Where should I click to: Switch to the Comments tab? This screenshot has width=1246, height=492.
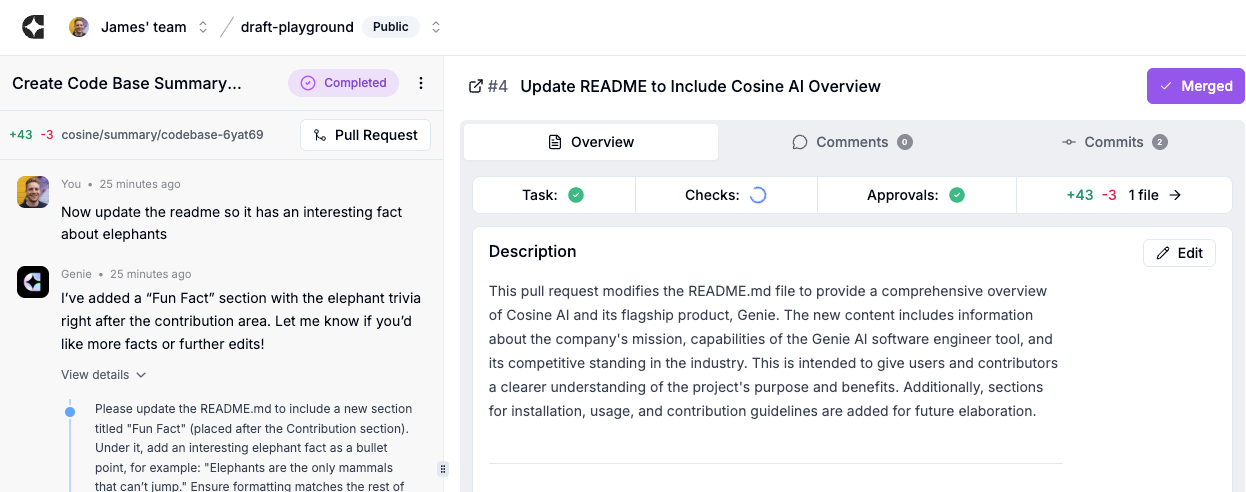852,142
